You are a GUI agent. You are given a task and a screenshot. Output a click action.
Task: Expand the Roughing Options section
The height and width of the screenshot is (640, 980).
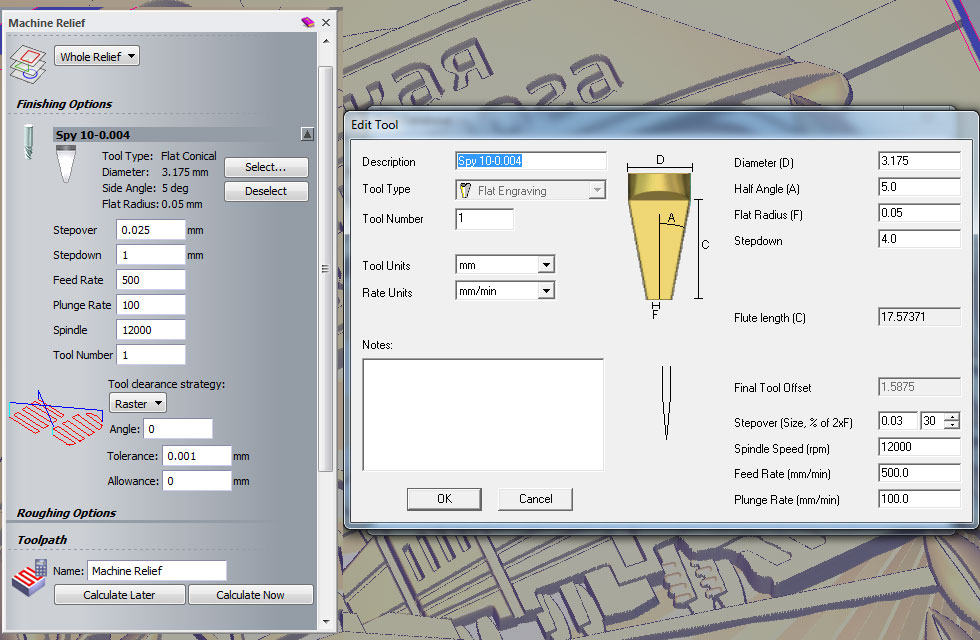pyautogui.click(x=66, y=513)
